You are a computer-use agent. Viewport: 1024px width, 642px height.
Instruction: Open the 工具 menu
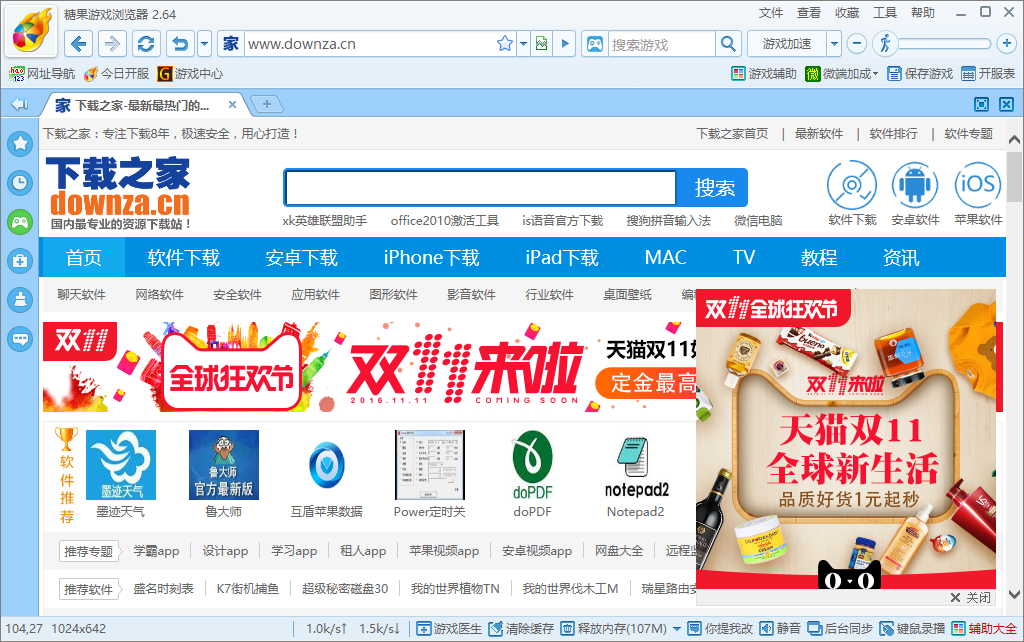(885, 13)
